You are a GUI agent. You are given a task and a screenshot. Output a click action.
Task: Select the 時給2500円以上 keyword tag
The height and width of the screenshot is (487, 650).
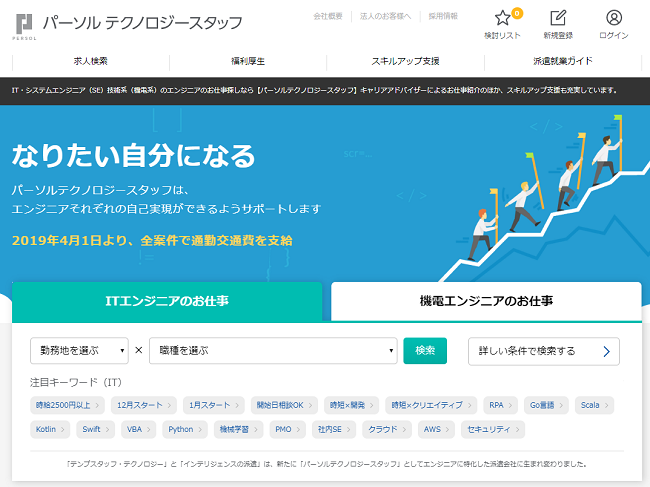pyautogui.click(x=65, y=405)
